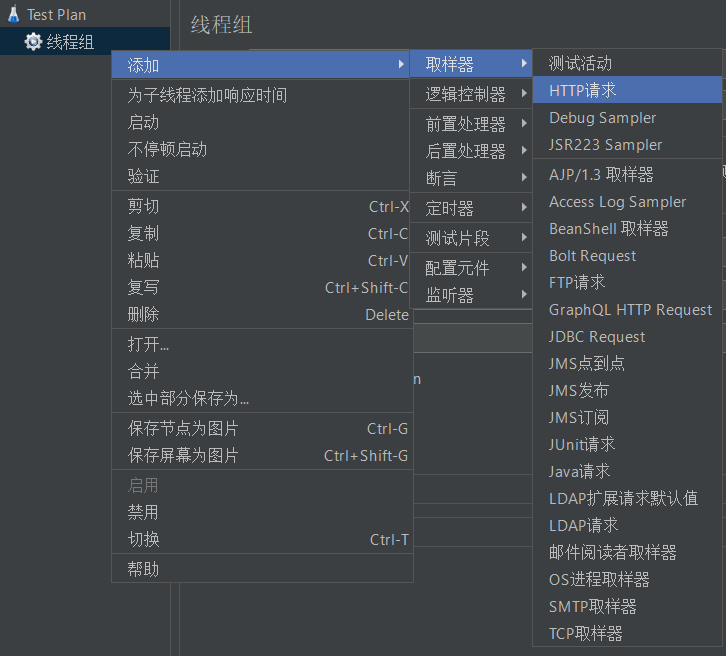Select JSR223 Sampler entry
The image size is (726, 656).
click(605, 145)
